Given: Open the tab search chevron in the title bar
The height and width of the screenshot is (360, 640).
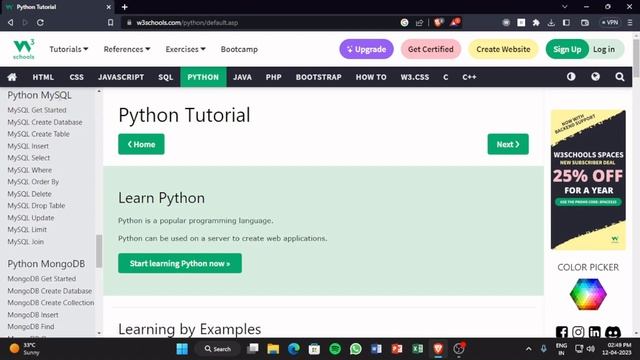Looking at the screenshot, I should click(x=564, y=7).
